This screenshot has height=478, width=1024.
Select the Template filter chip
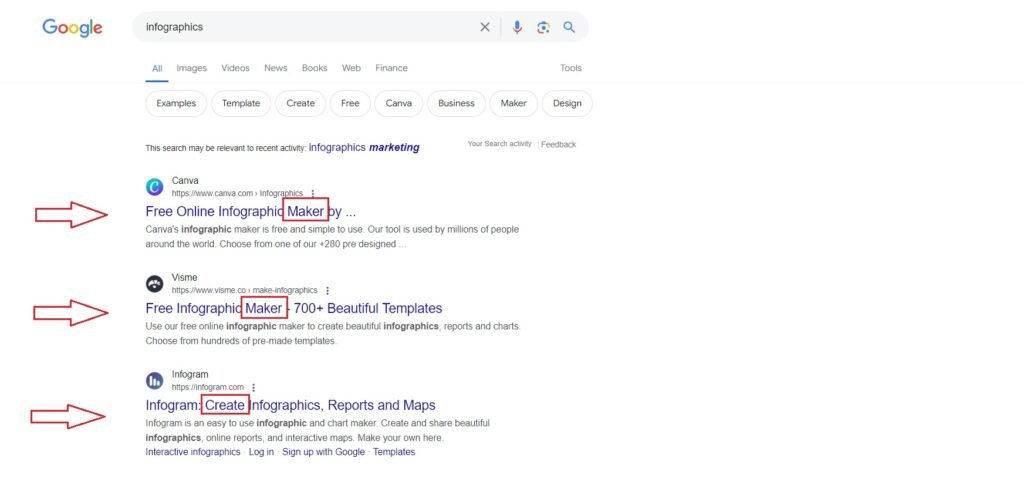tap(241, 103)
